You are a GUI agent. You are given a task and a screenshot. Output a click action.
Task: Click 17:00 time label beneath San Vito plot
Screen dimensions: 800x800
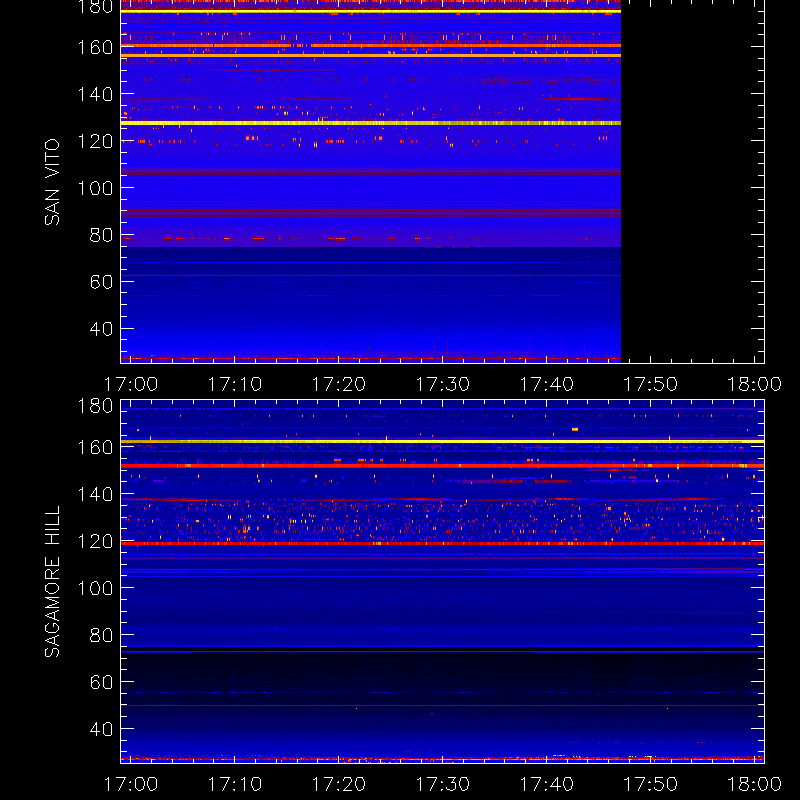coord(131,384)
